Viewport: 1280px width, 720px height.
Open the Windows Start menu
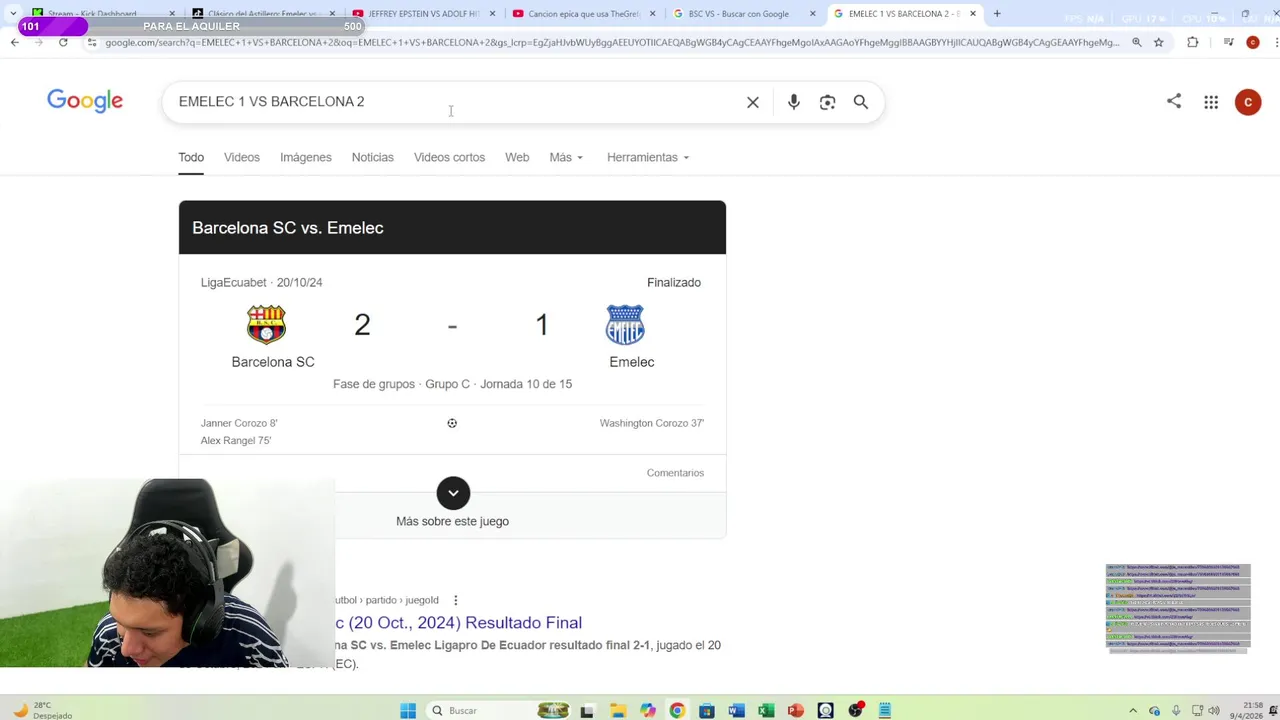[x=408, y=711]
